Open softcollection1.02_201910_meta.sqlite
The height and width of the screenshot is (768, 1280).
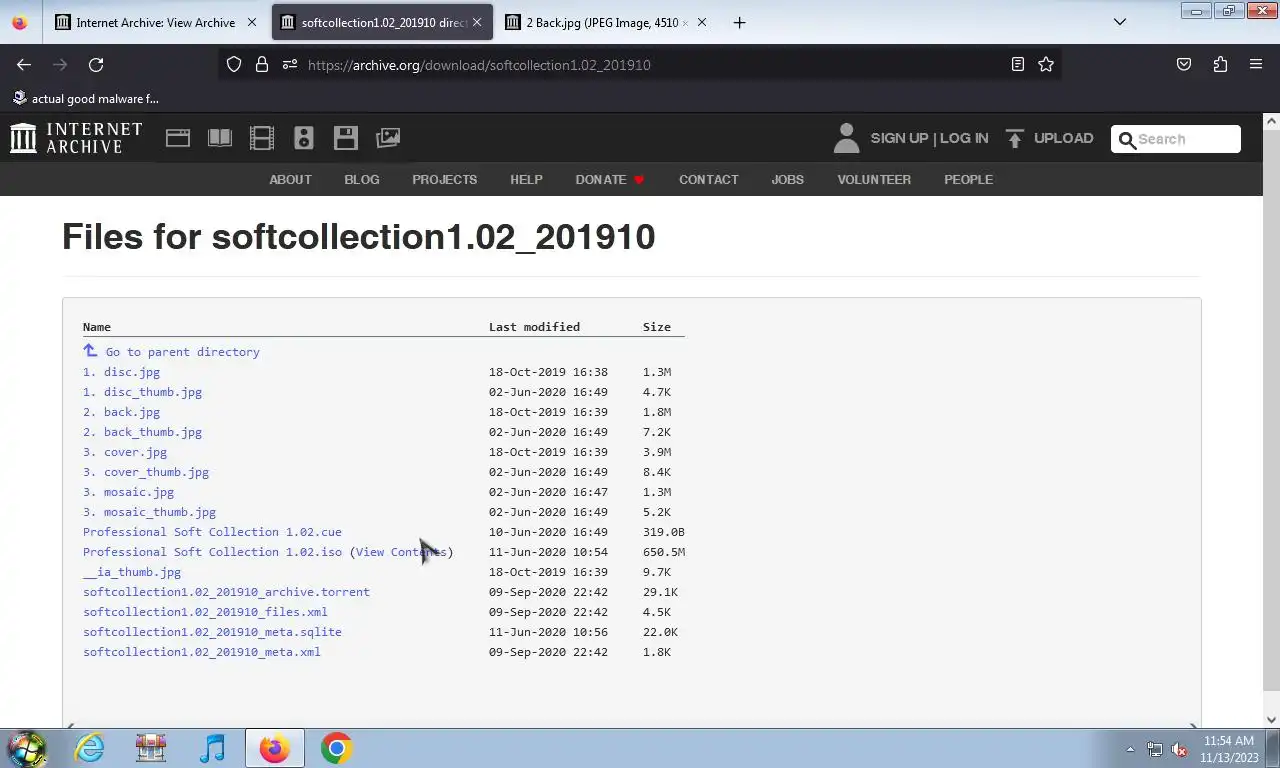212,632
